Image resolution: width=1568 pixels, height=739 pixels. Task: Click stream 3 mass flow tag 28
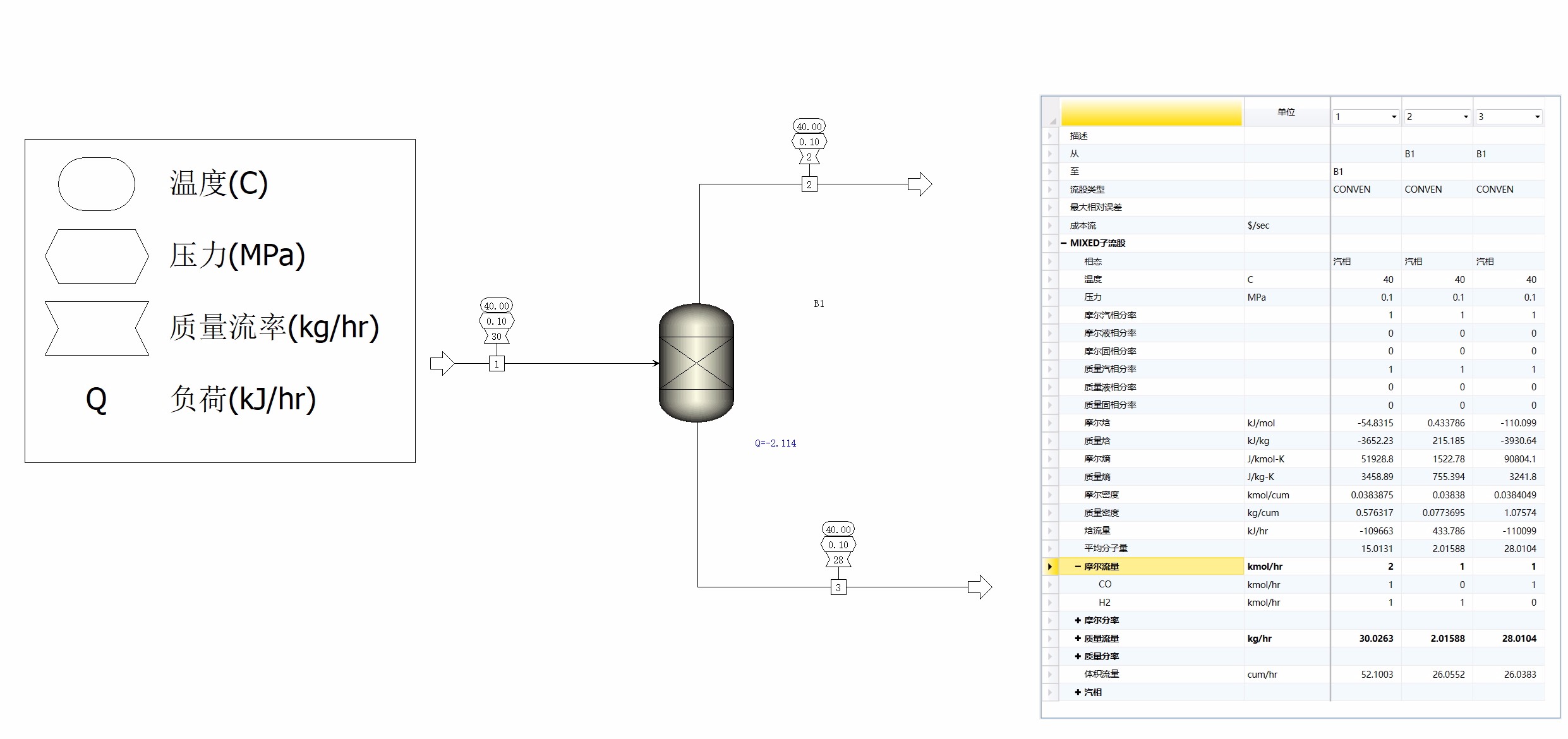[838, 560]
